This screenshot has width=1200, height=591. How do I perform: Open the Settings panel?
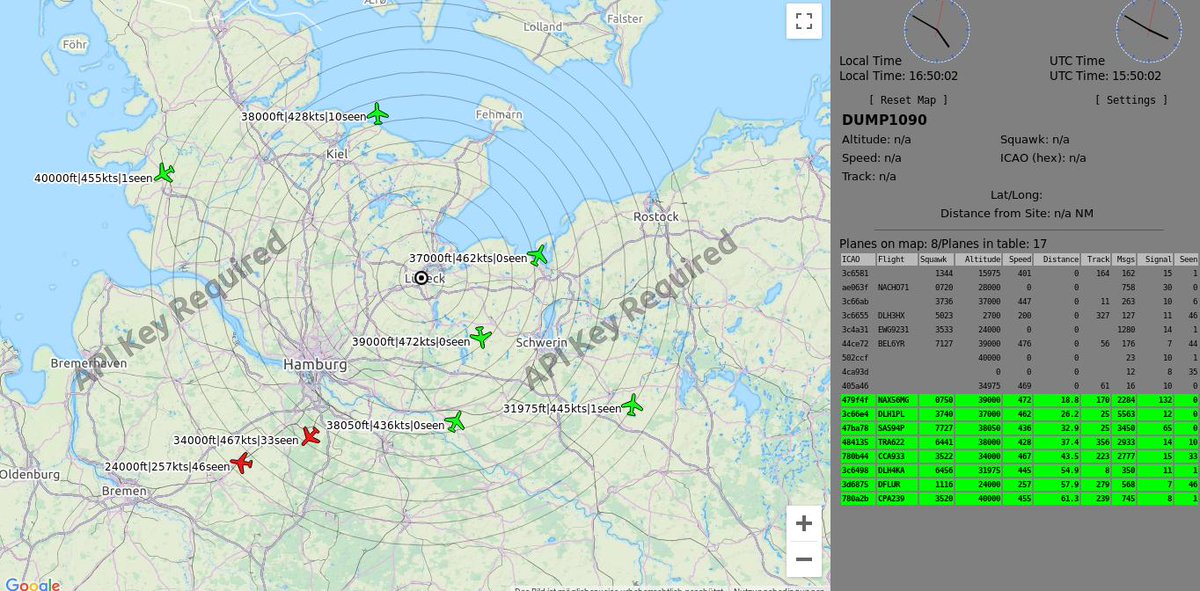pos(1131,100)
